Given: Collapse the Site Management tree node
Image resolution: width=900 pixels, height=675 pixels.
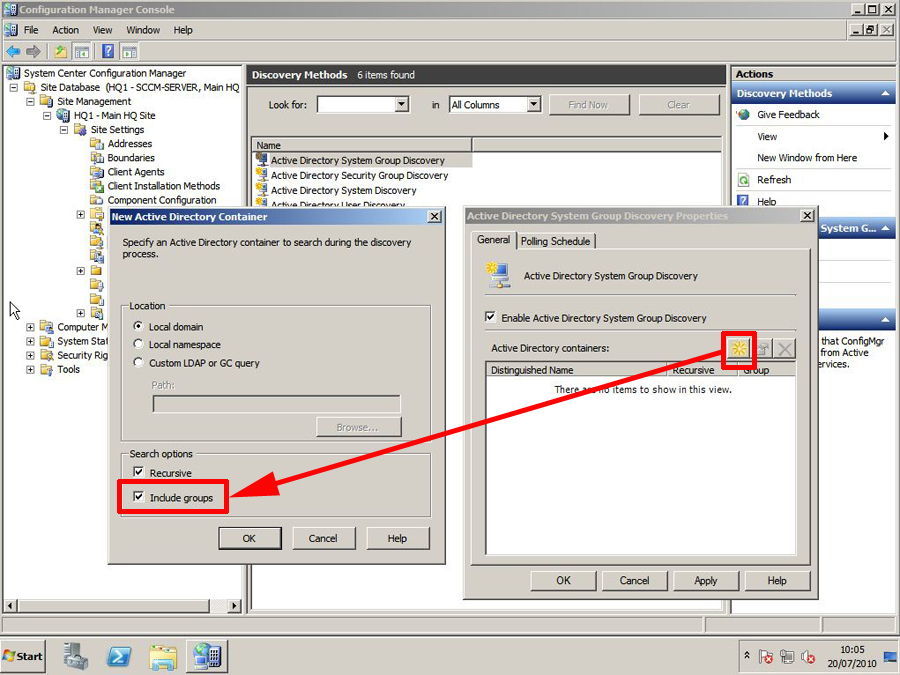Looking at the screenshot, I should tap(30, 102).
